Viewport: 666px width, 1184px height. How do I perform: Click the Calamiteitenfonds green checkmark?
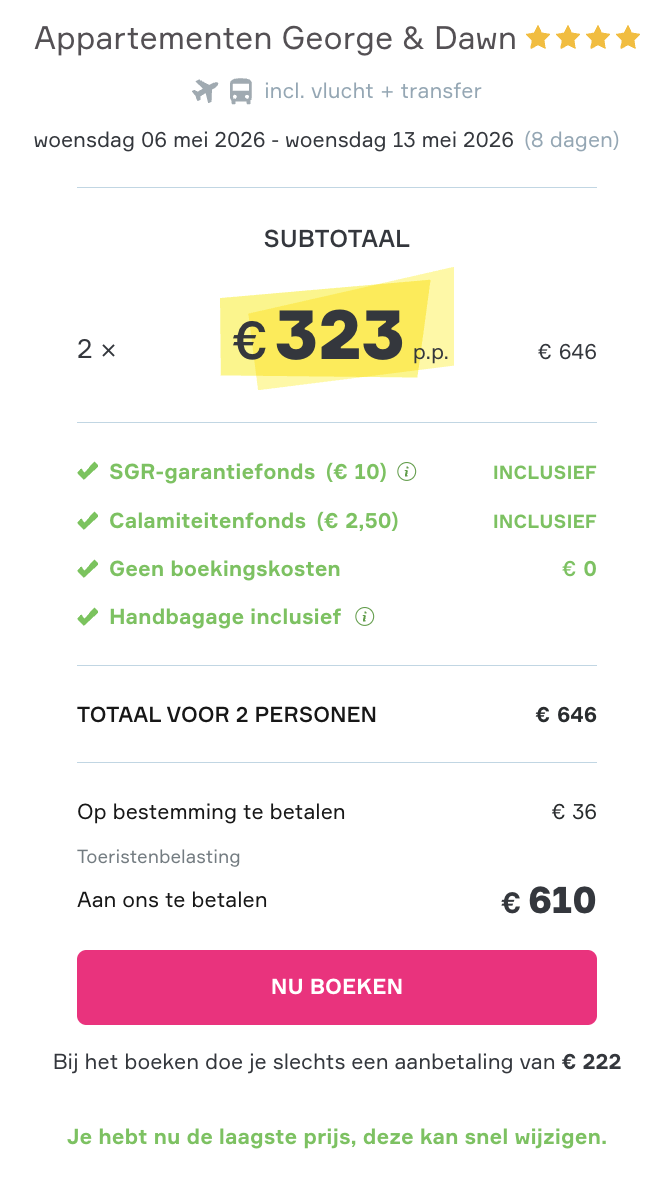[87, 521]
